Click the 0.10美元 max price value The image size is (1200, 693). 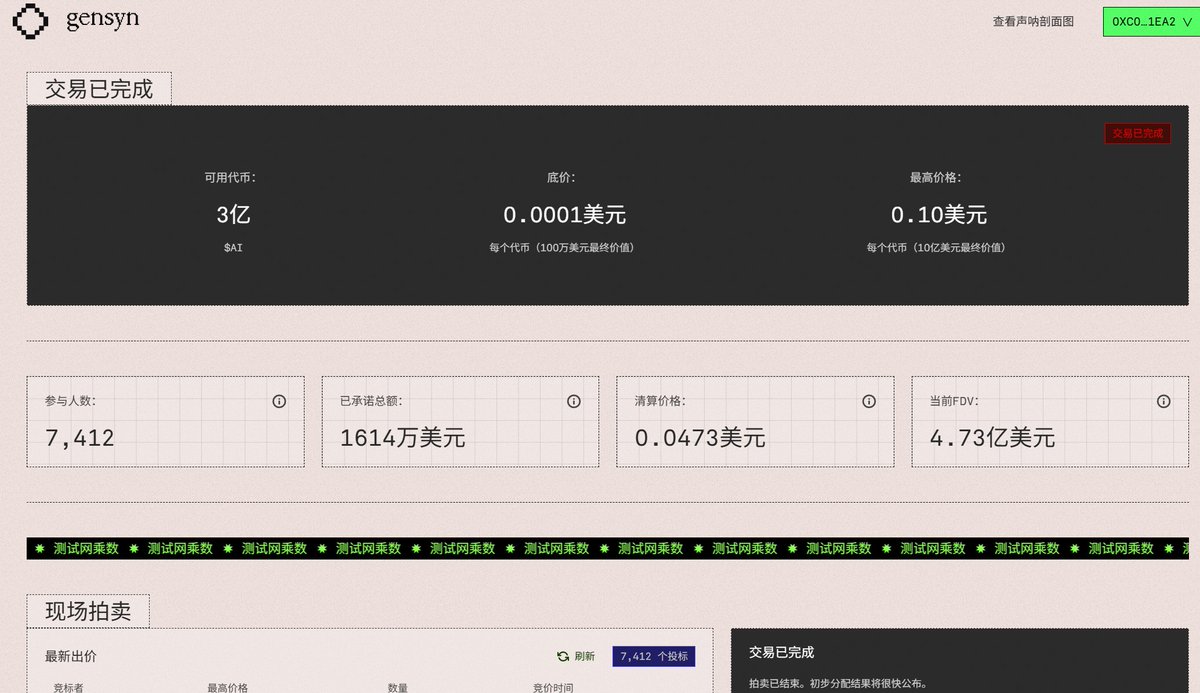point(939,214)
